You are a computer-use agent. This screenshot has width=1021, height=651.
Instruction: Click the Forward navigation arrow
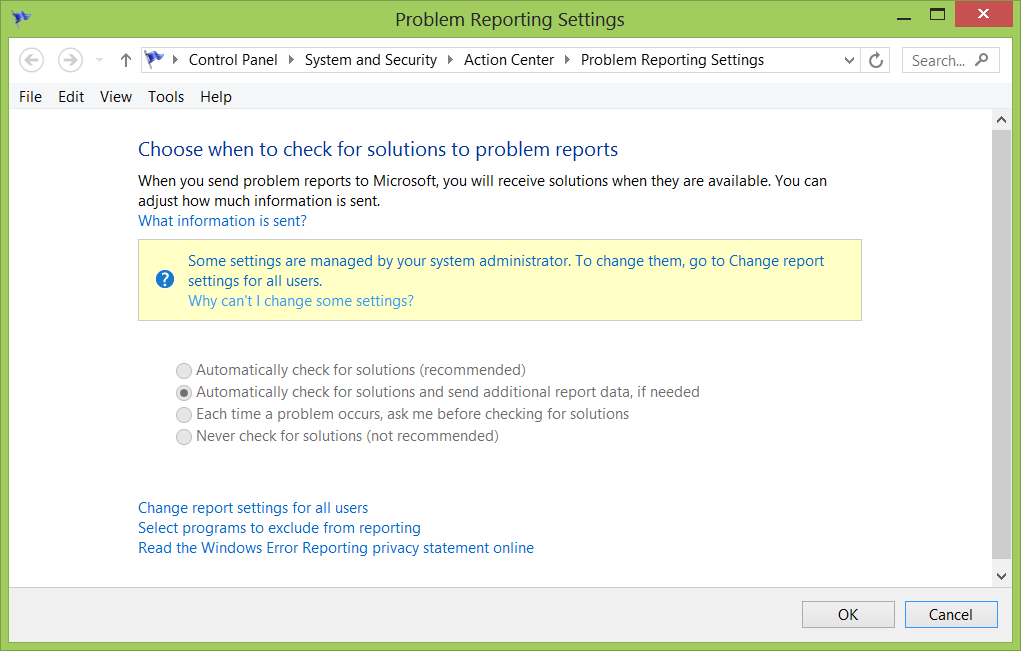[70, 60]
